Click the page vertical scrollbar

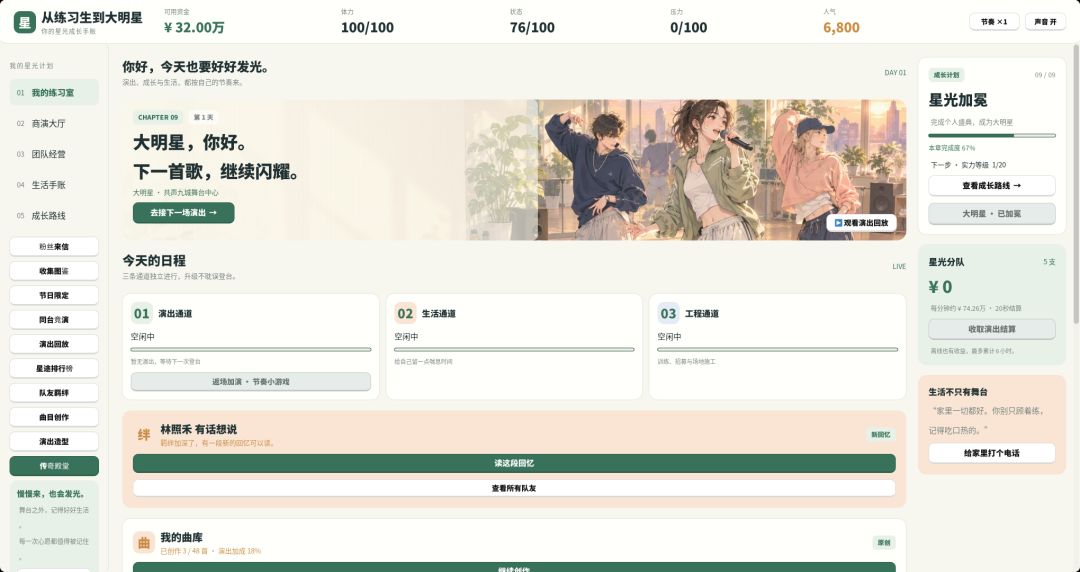click(x=1076, y=185)
